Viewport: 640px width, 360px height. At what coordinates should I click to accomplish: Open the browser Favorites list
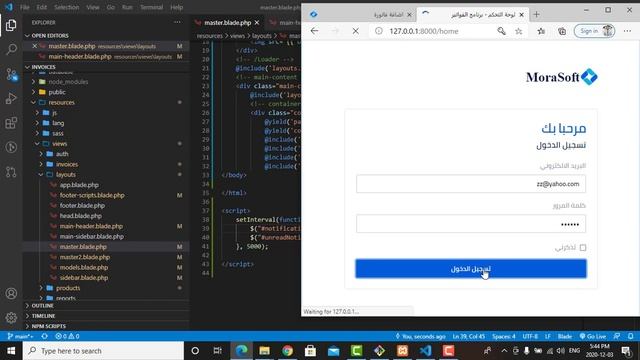click(x=541, y=31)
